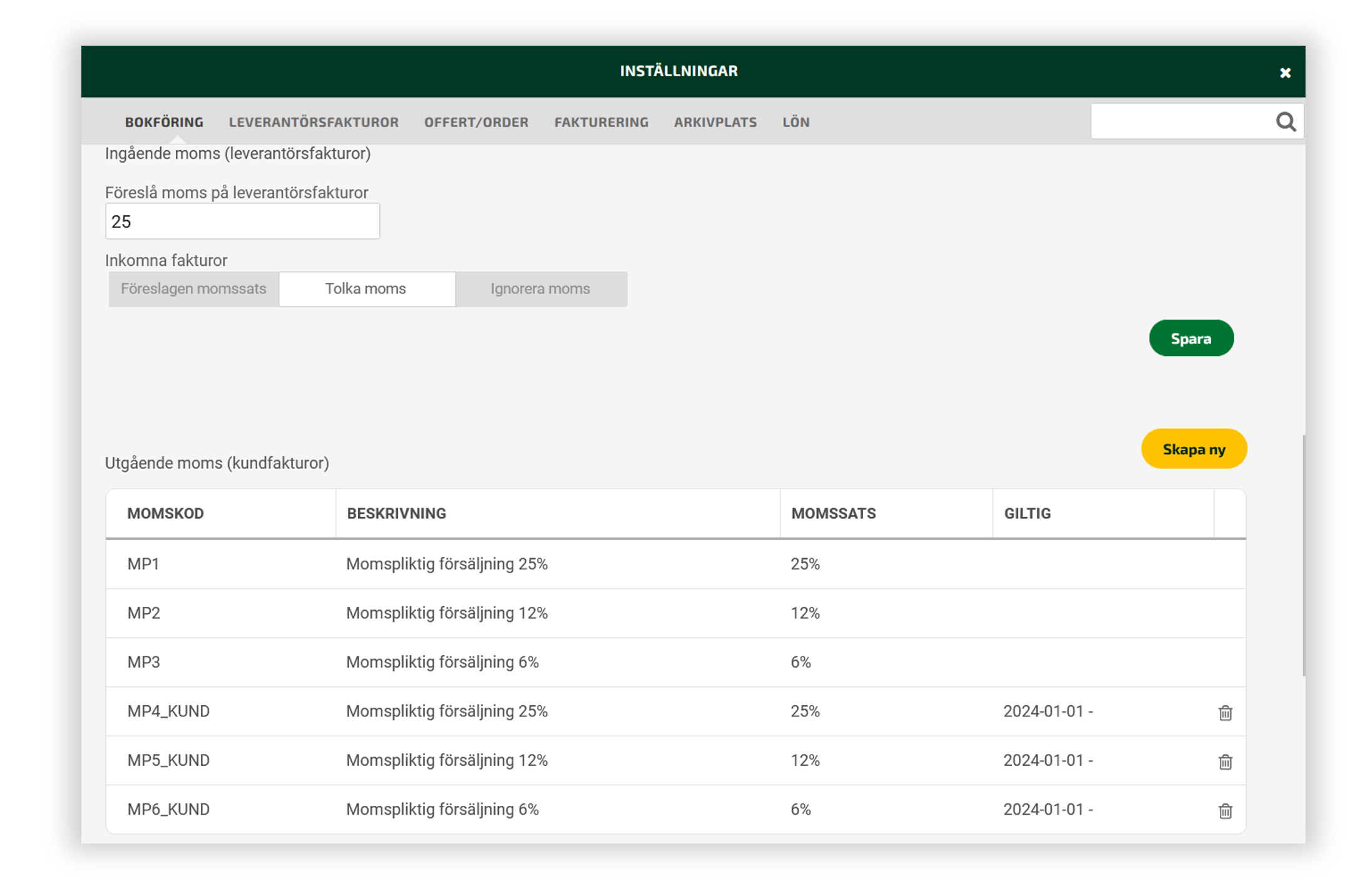Click the search magnifier icon
Image resolution: width=1360 pixels, height=896 pixels.
click(1285, 122)
